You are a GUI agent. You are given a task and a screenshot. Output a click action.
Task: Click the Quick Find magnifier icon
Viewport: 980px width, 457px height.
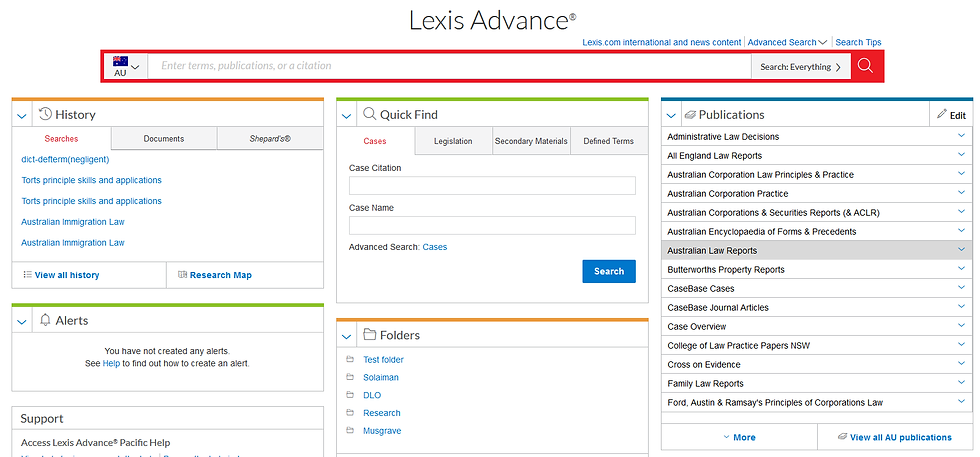(x=369, y=114)
